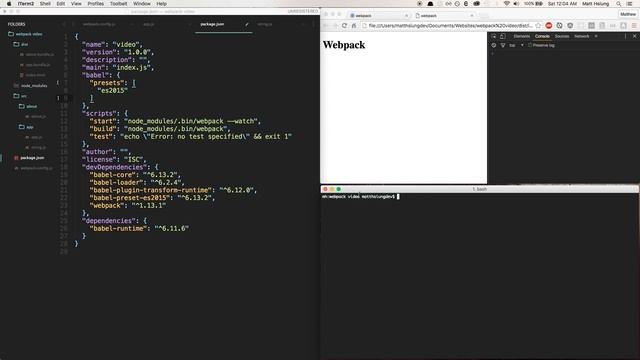
Task: Collapse the dist folder
Action: [x=21, y=44]
